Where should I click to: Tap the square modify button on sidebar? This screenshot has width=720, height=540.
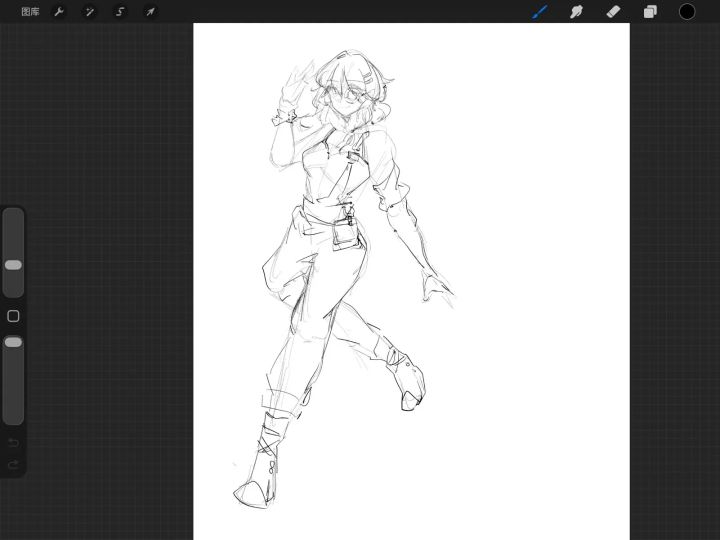[13, 316]
